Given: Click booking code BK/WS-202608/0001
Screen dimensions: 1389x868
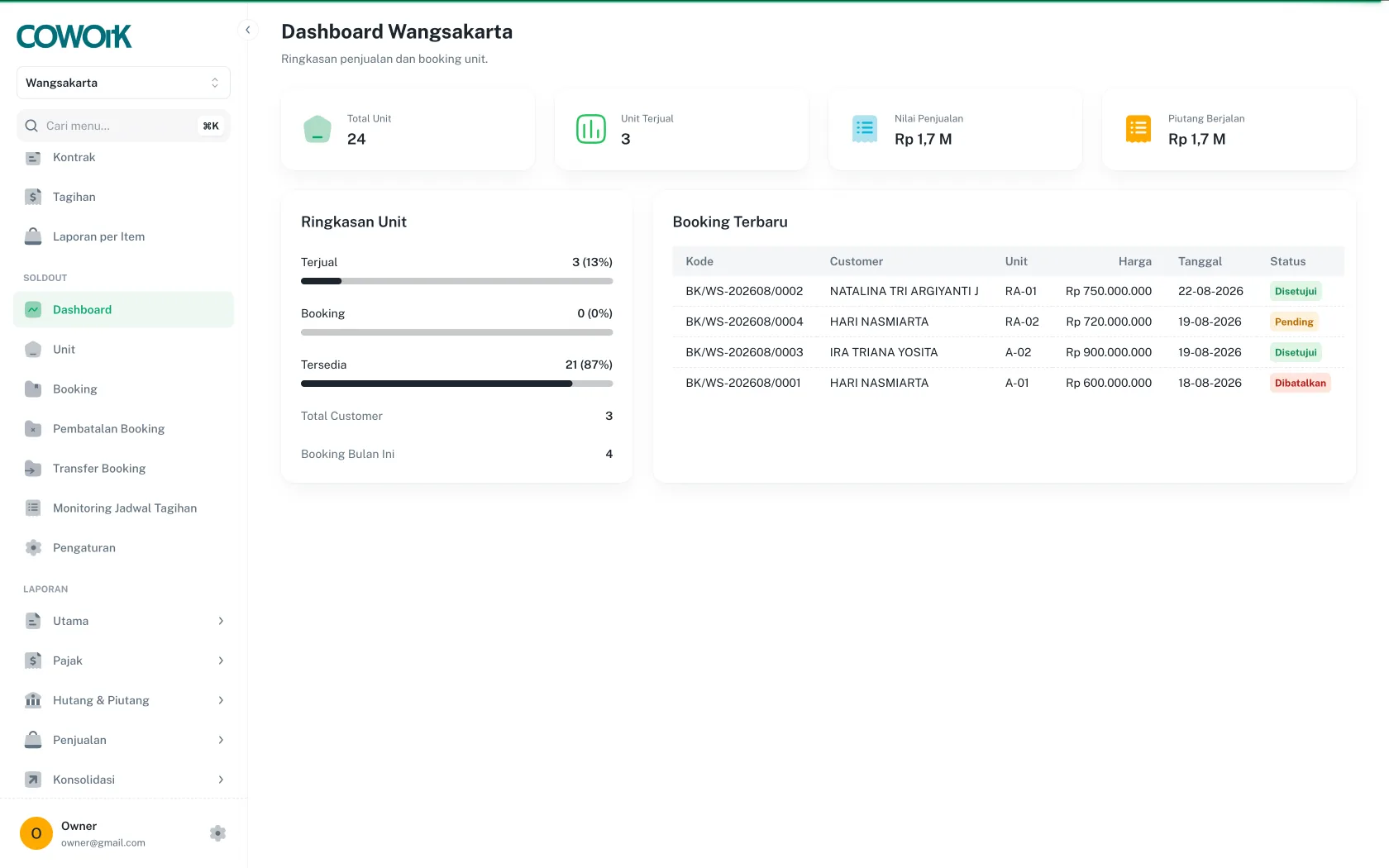Looking at the screenshot, I should pos(743,383).
